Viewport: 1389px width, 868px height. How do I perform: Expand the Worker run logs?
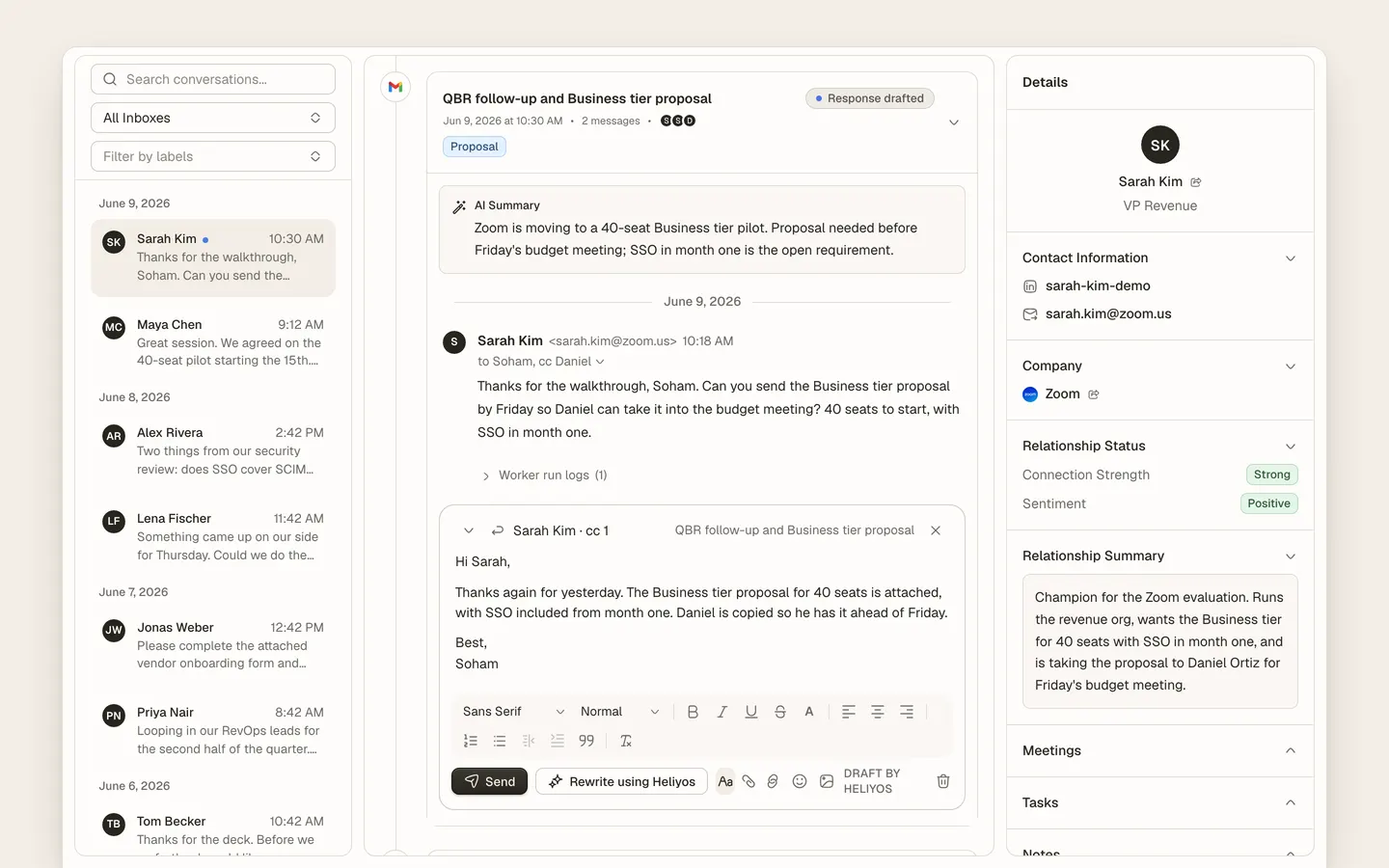click(545, 475)
